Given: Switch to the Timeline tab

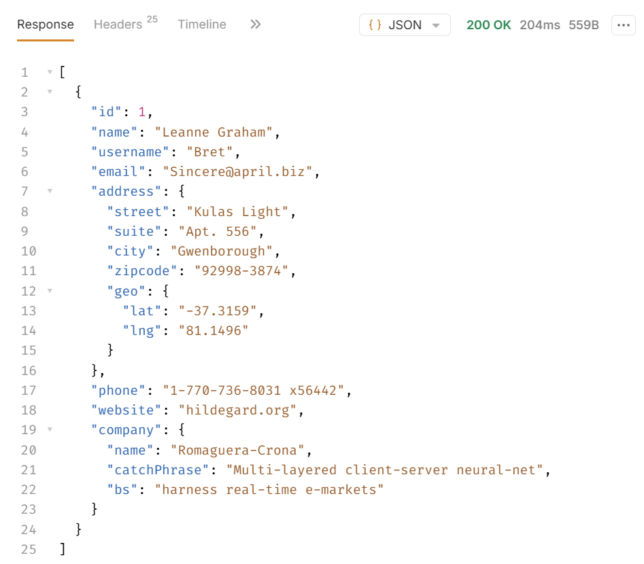Looking at the screenshot, I should [202, 25].
